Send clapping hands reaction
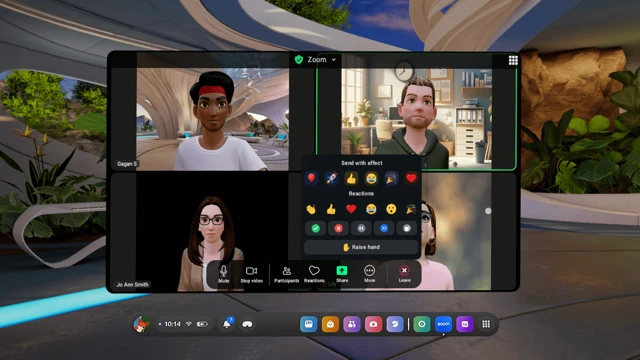640x360 pixels. click(x=311, y=209)
